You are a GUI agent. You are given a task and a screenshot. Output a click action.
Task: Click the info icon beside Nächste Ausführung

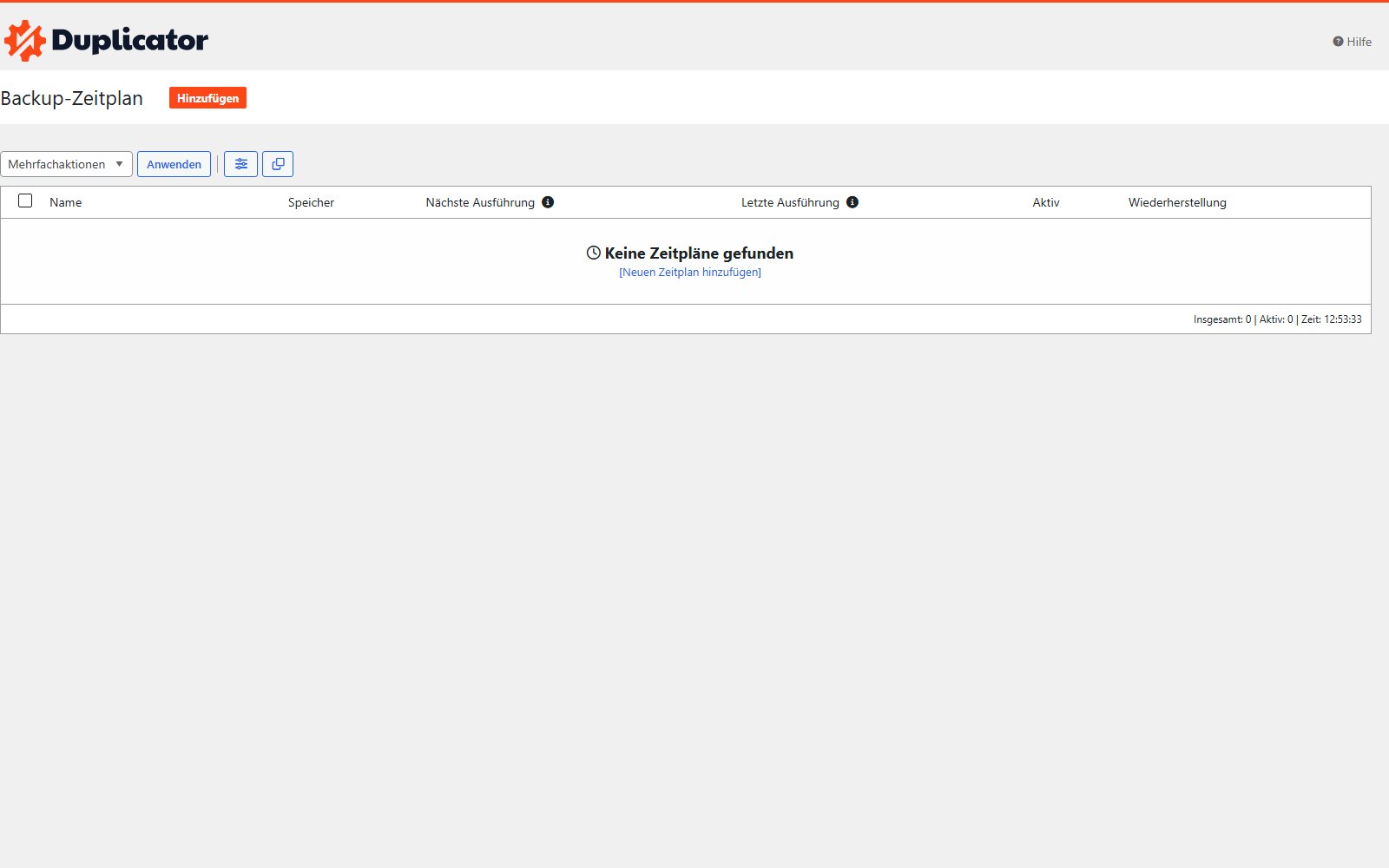click(548, 202)
